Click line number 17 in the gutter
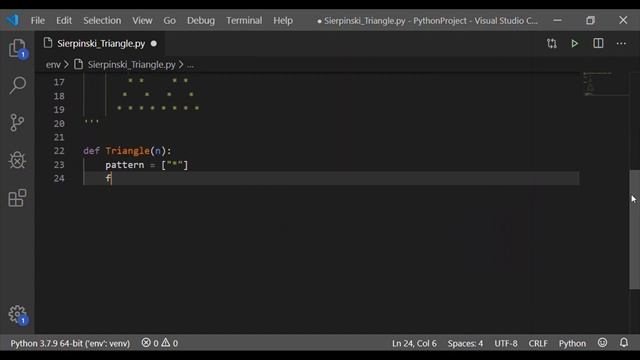 59,82
